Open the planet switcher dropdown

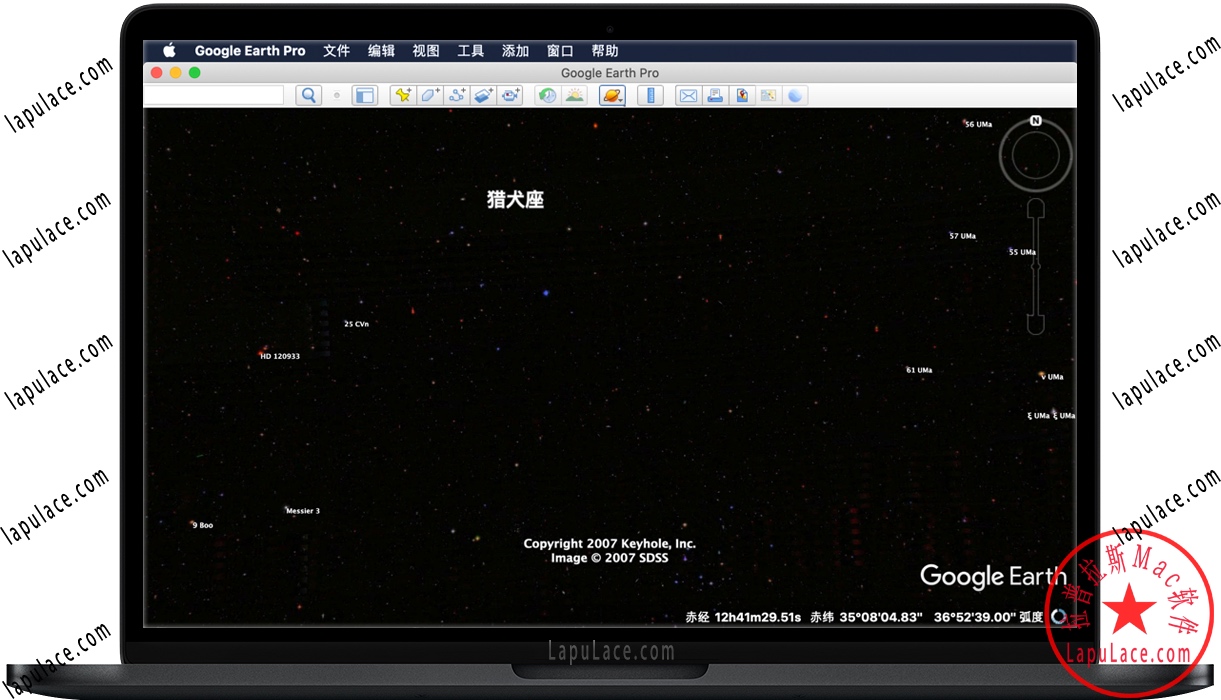coord(612,95)
